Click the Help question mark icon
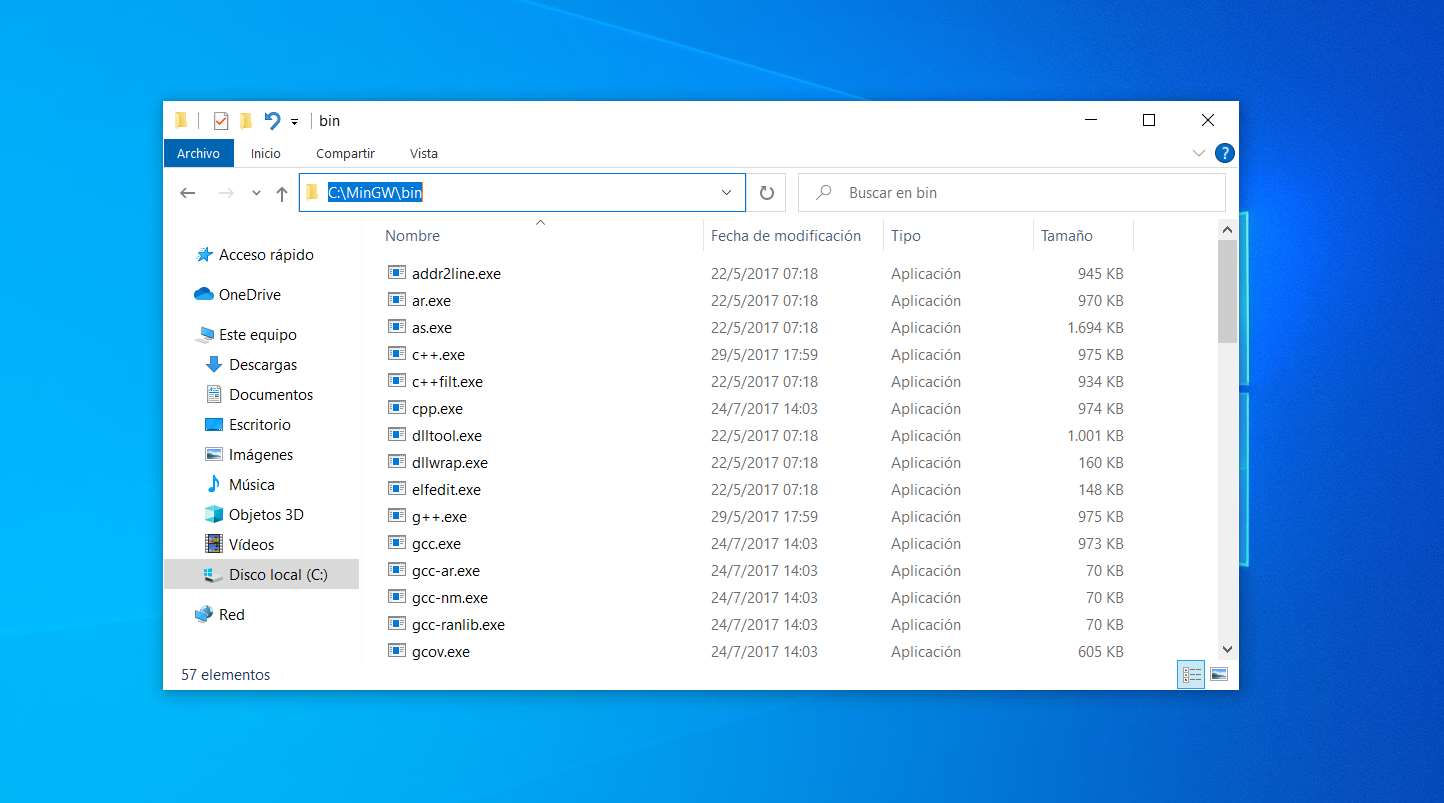 [1224, 153]
